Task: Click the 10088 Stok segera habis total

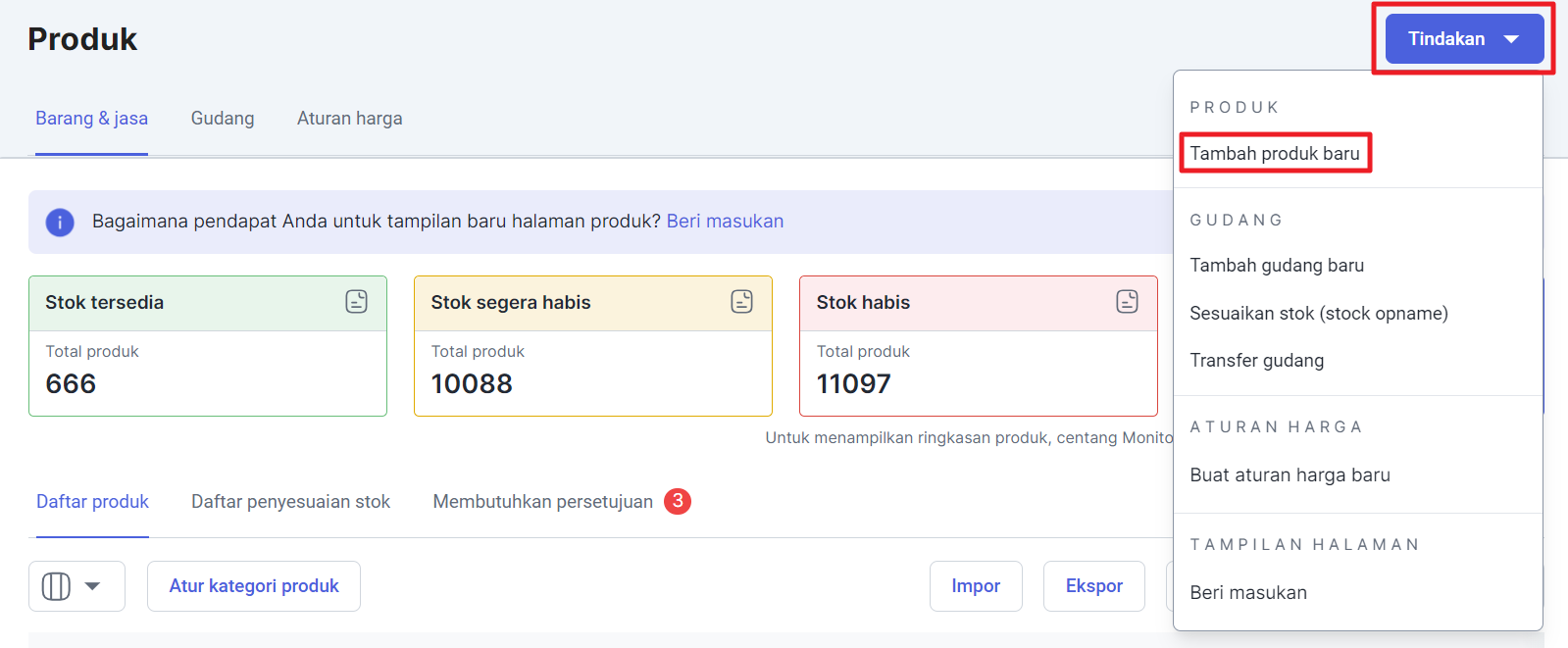Action: (x=472, y=384)
